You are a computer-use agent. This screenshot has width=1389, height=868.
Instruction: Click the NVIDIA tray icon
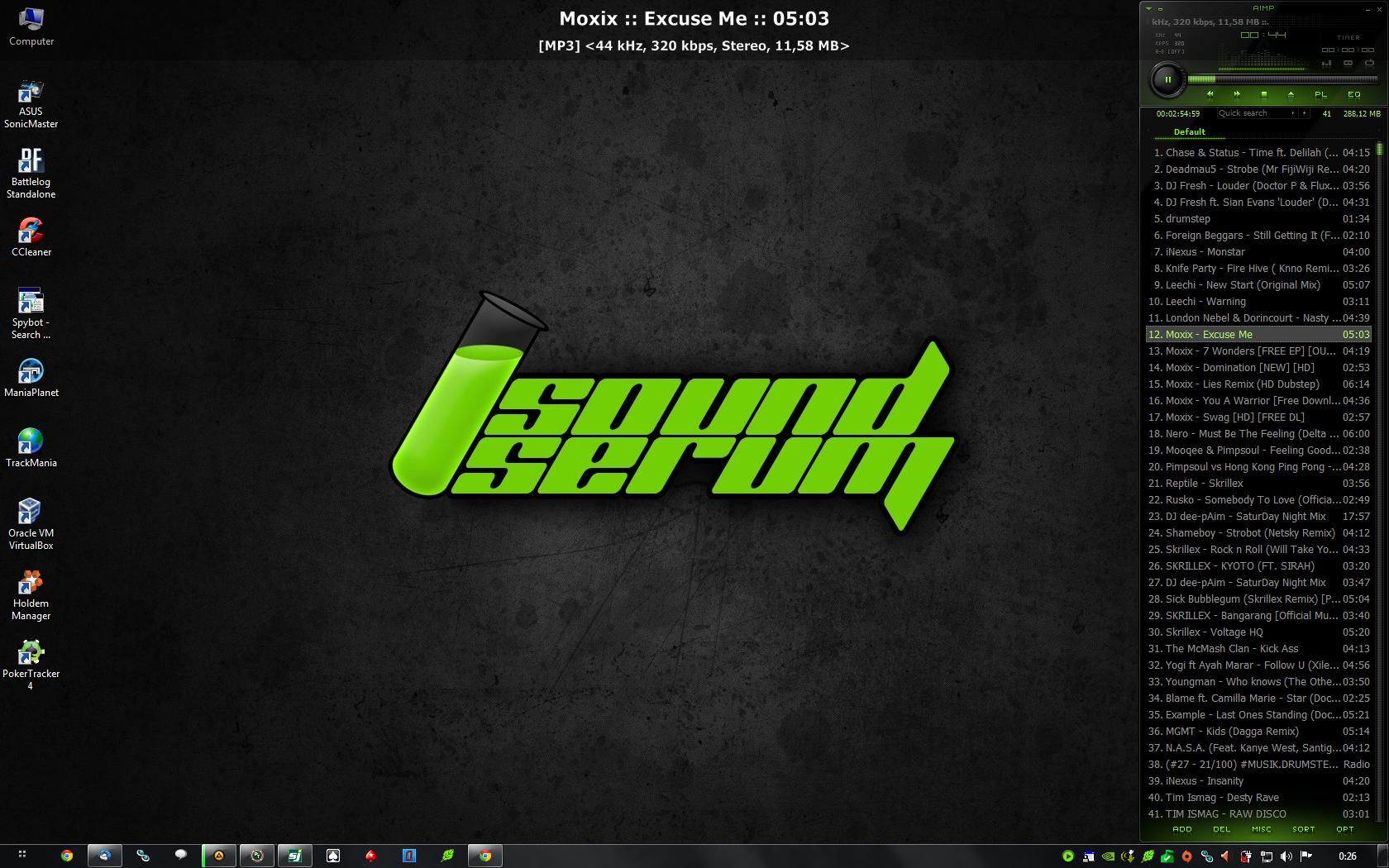[x=1108, y=856]
